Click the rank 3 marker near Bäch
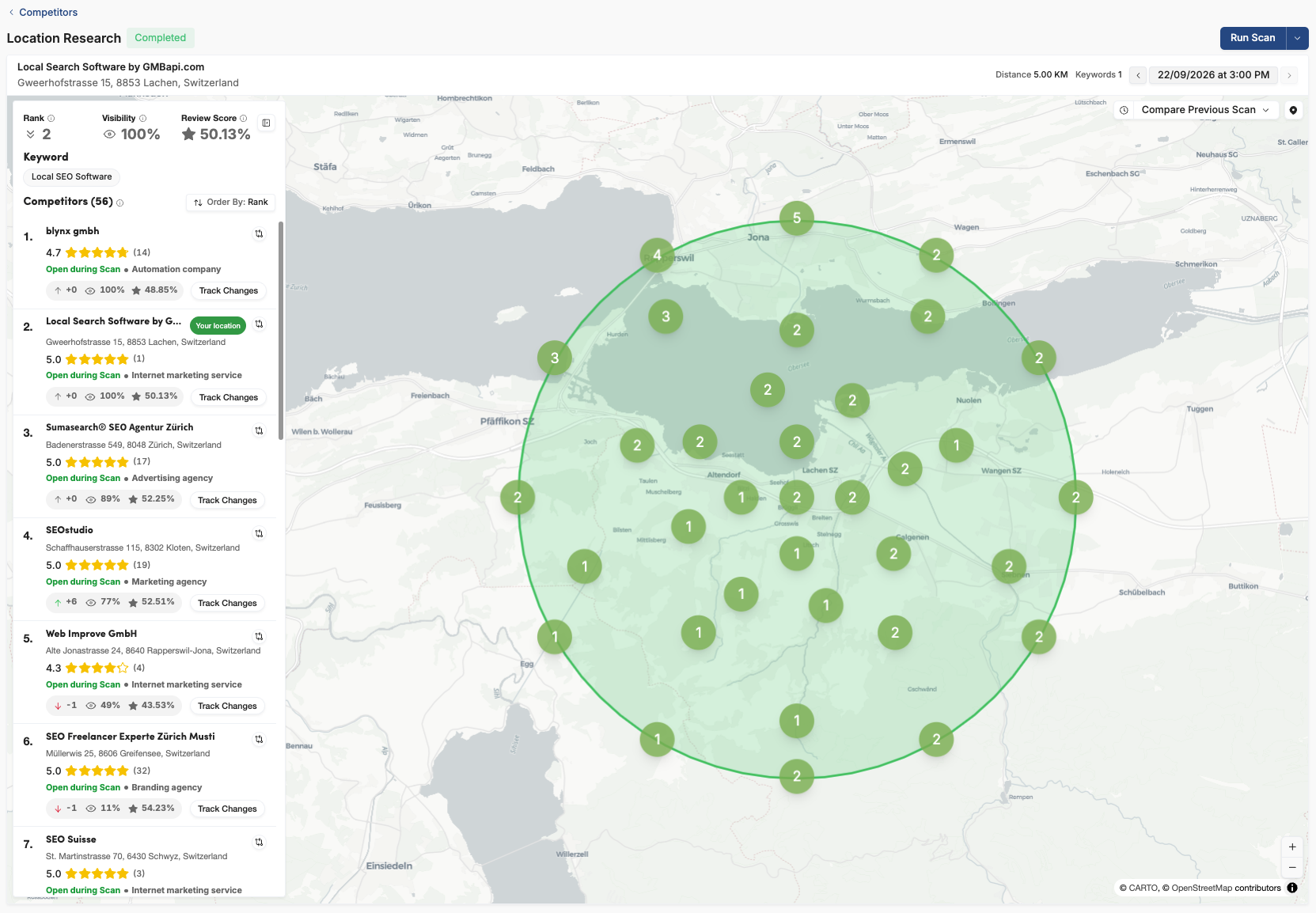The height and width of the screenshot is (913, 1316). tap(555, 358)
